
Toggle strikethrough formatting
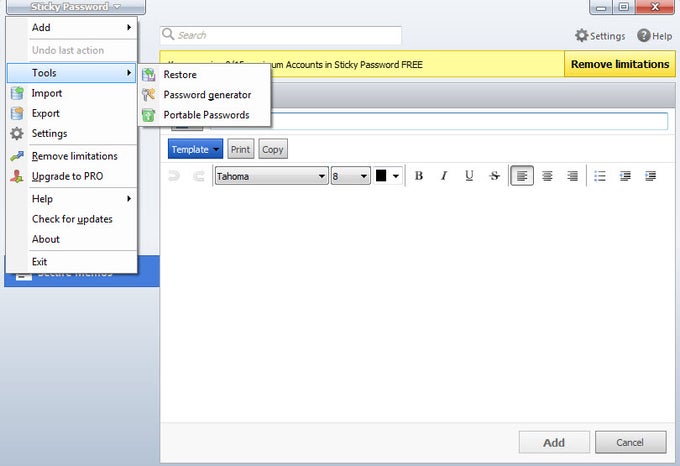[494, 176]
